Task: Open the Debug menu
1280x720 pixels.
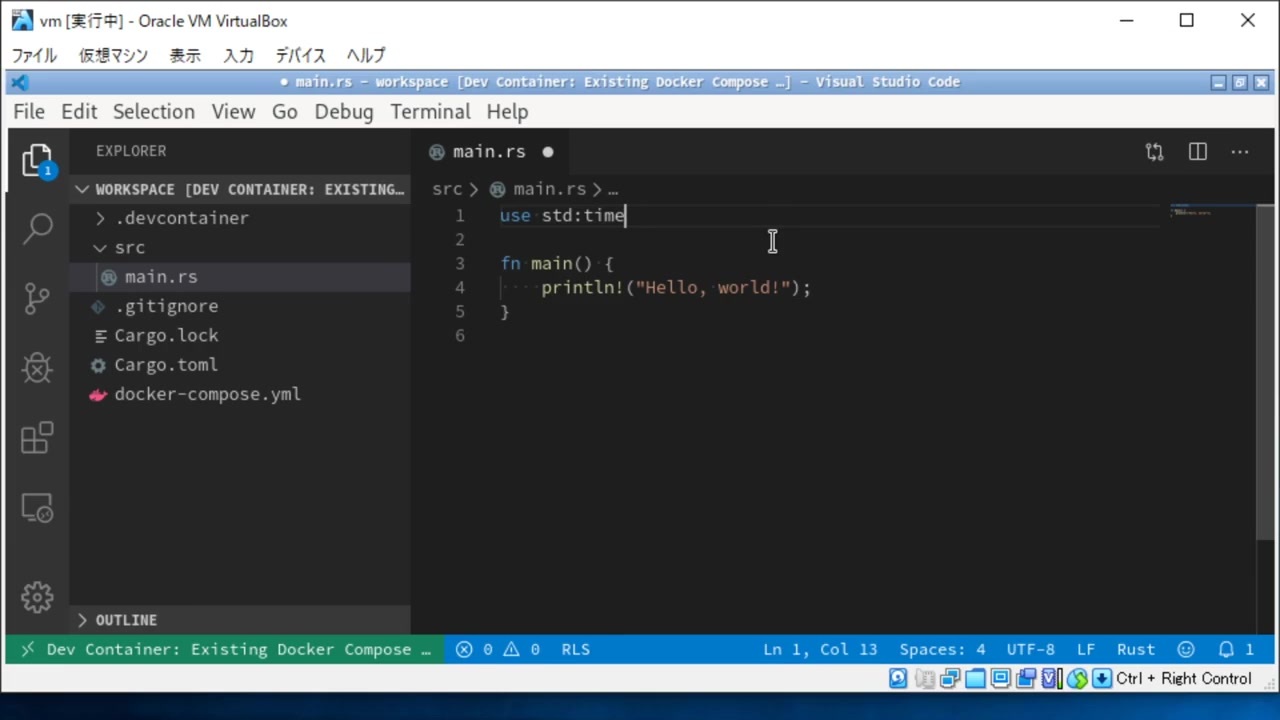Action: pos(344,112)
